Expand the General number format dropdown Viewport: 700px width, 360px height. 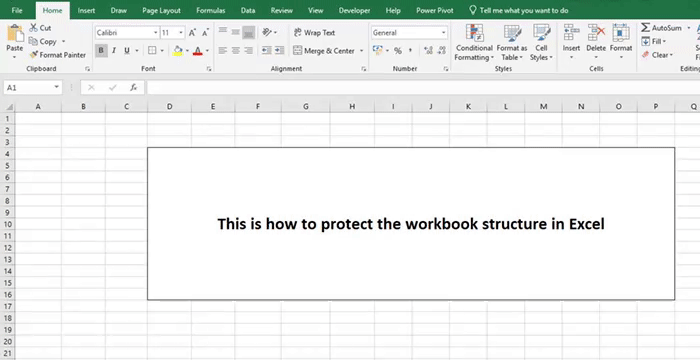443,33
